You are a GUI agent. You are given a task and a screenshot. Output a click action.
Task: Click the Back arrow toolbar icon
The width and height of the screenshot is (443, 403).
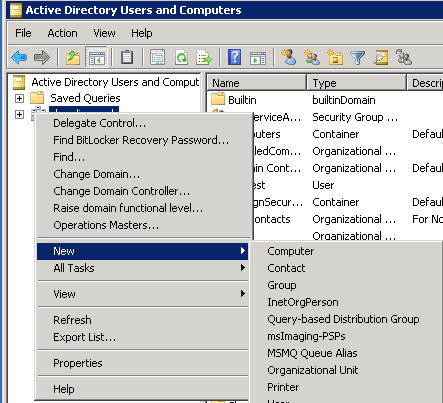click(19, 57)
